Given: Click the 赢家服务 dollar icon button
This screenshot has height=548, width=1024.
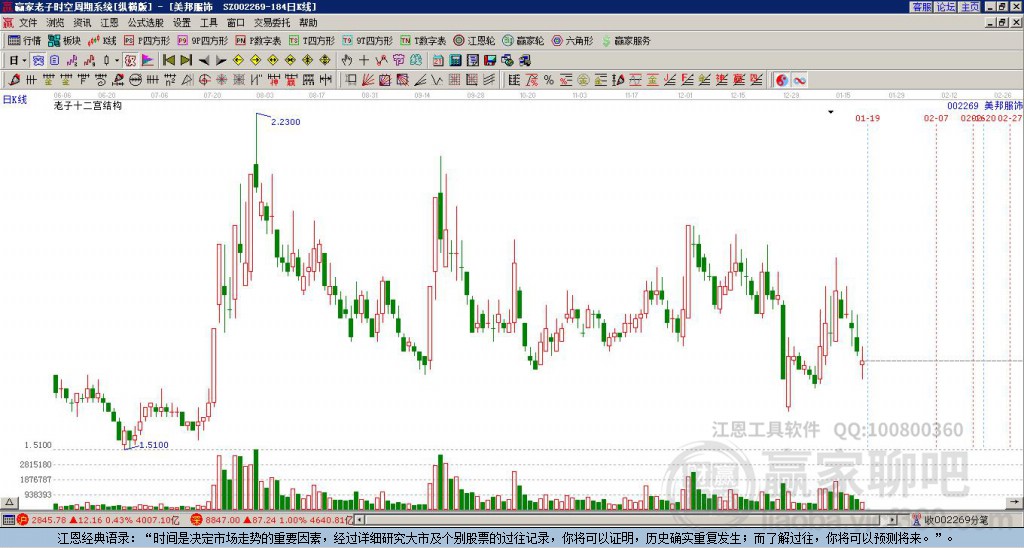Looking at the screenshot, I should point(626,40).
